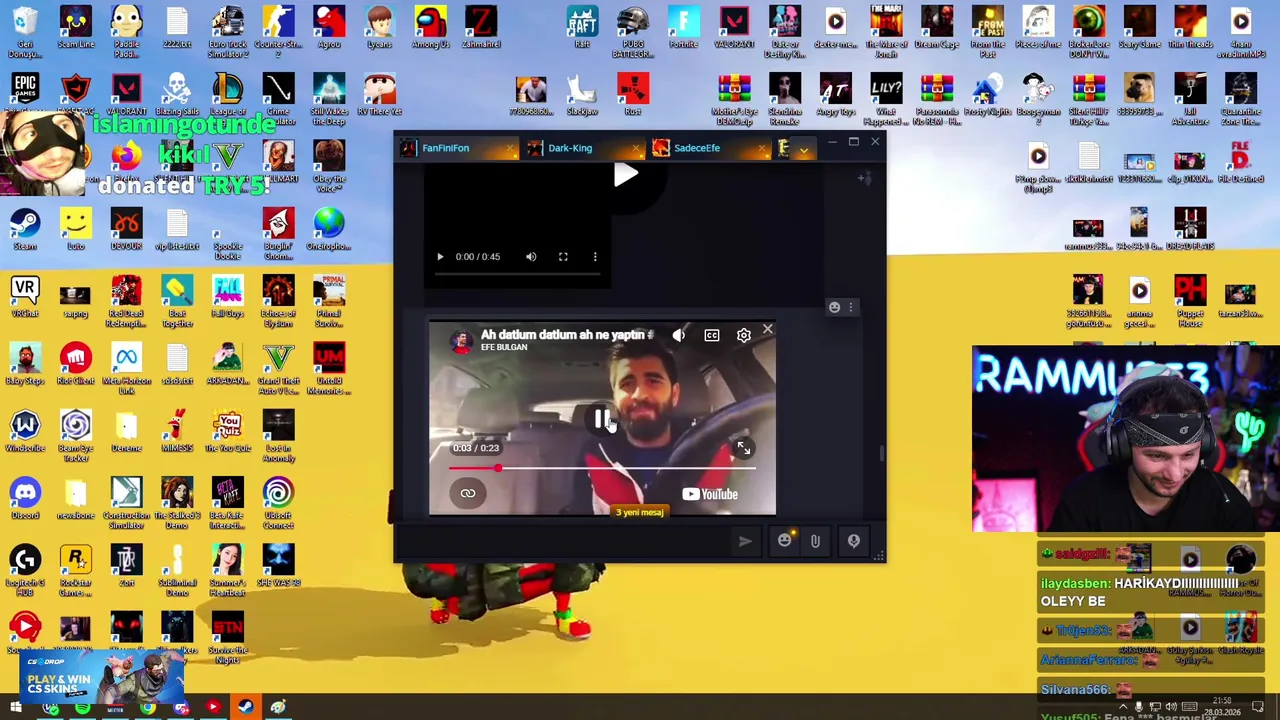The width and height of the screenshot is (1280, 720).
Task: Select the Raft desktop shortcut
Action: 582,28
